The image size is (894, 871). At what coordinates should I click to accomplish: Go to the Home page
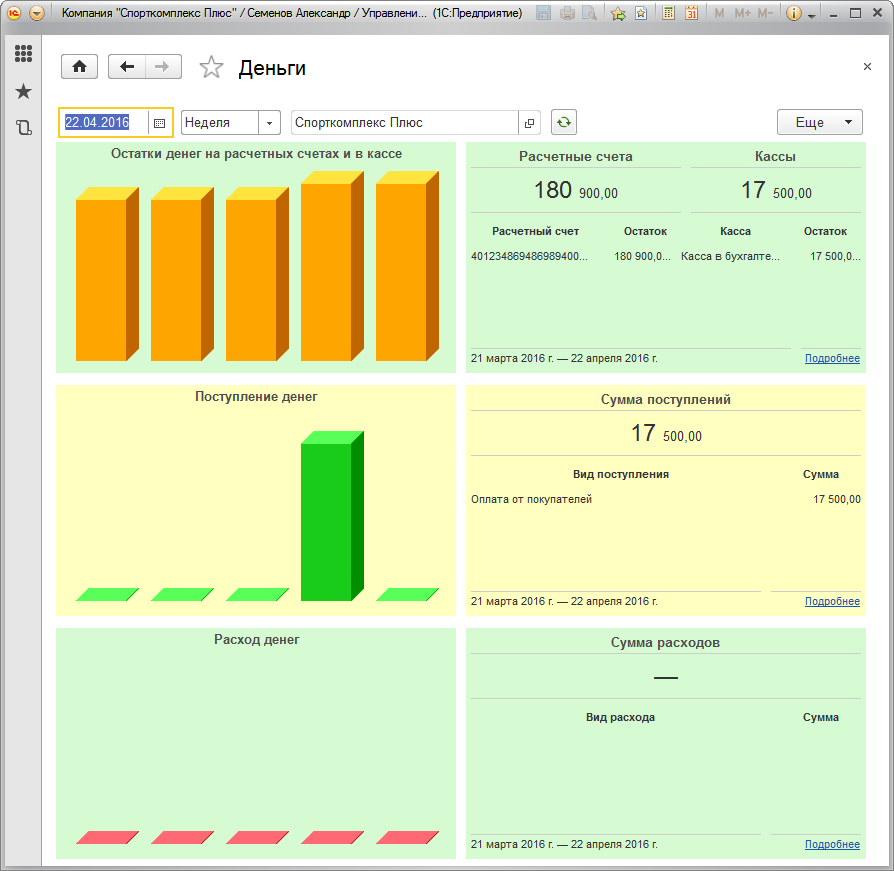(79, 67)
